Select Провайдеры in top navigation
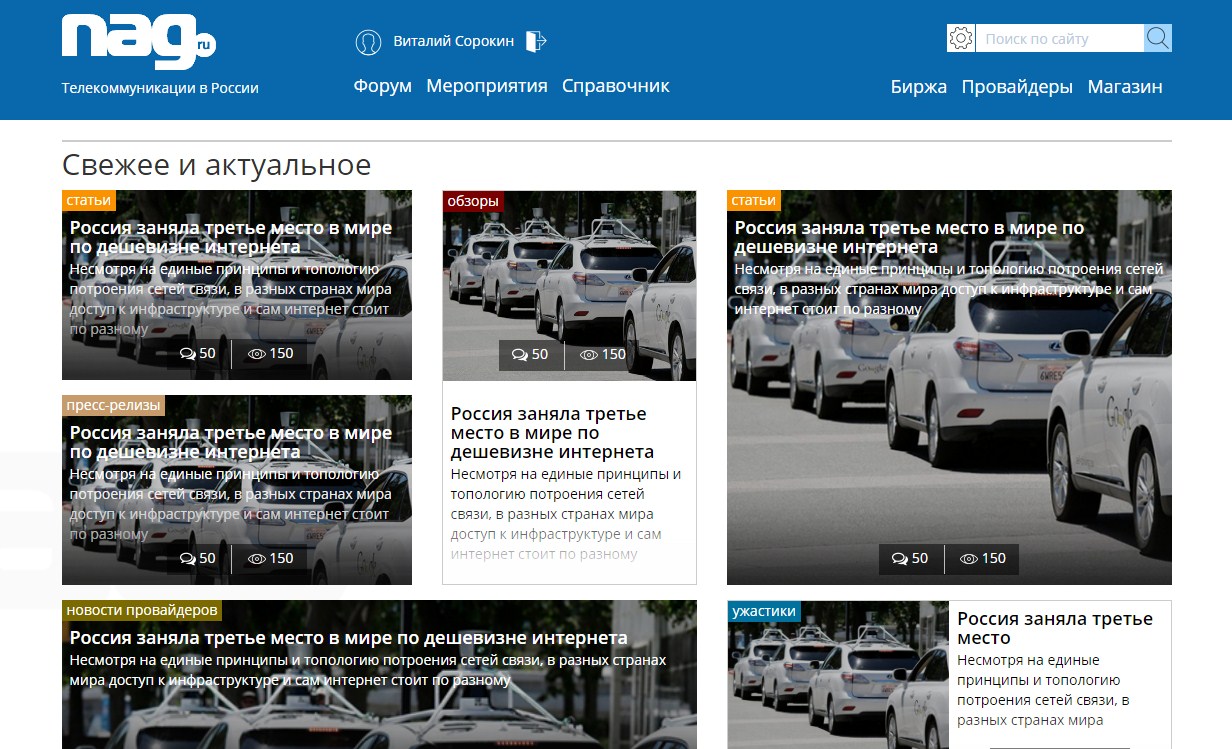1232x749 pixels. tap(1017, 87)
